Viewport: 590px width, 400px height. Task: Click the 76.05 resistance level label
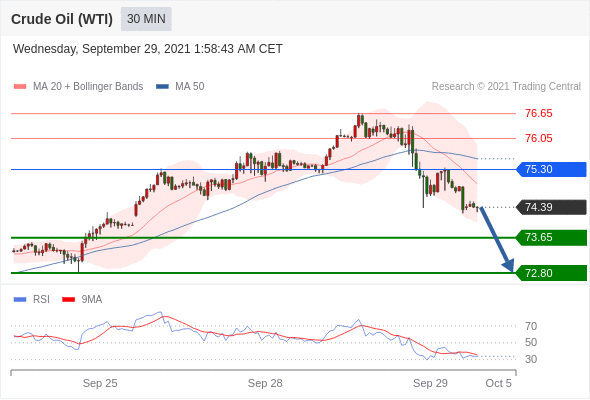(539, 138)
